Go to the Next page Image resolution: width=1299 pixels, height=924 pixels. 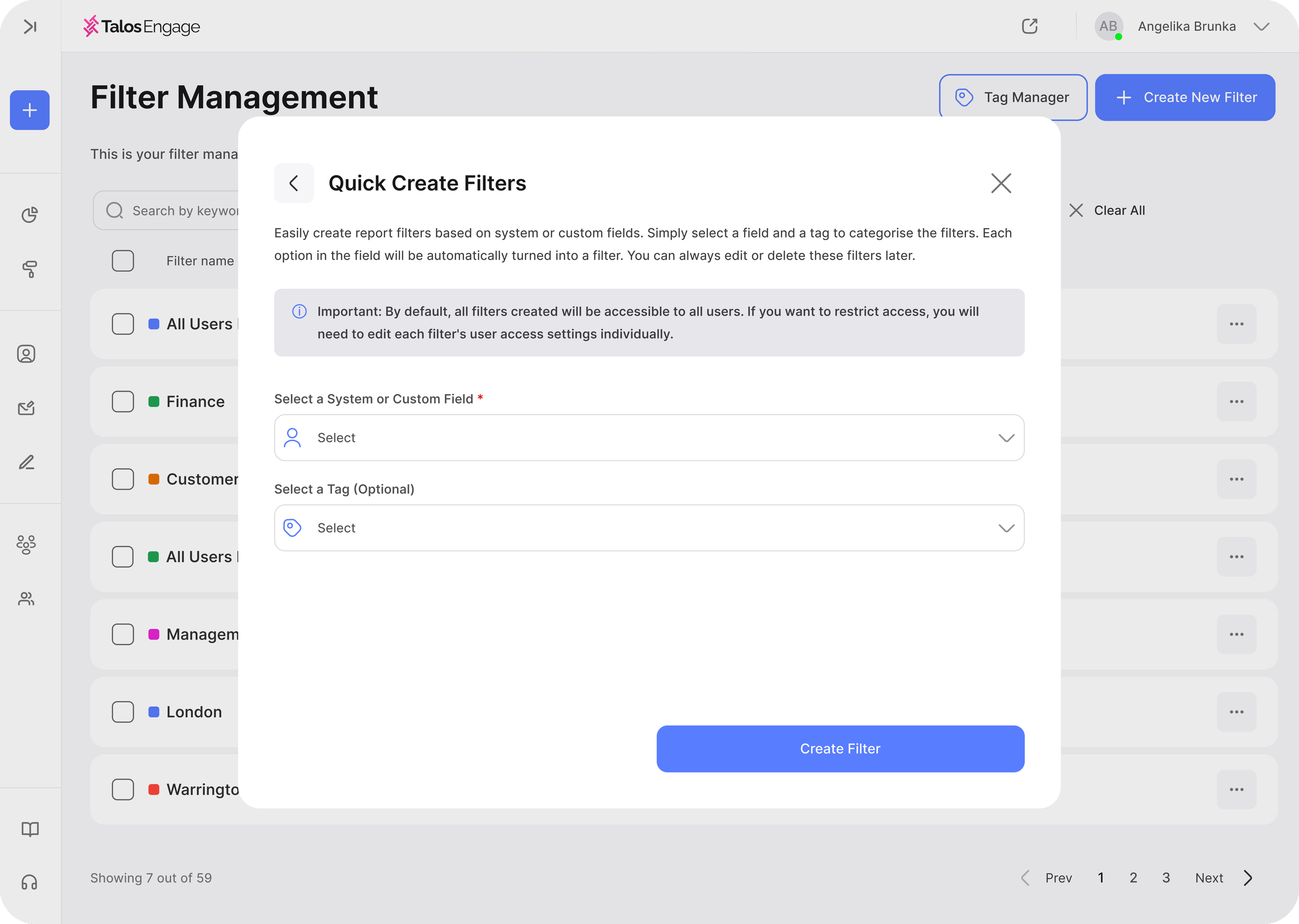tap(1223, 878)
